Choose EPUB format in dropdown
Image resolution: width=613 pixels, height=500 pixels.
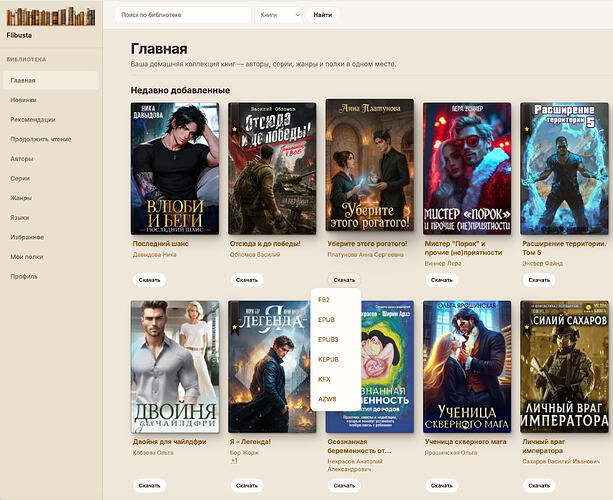335,320
